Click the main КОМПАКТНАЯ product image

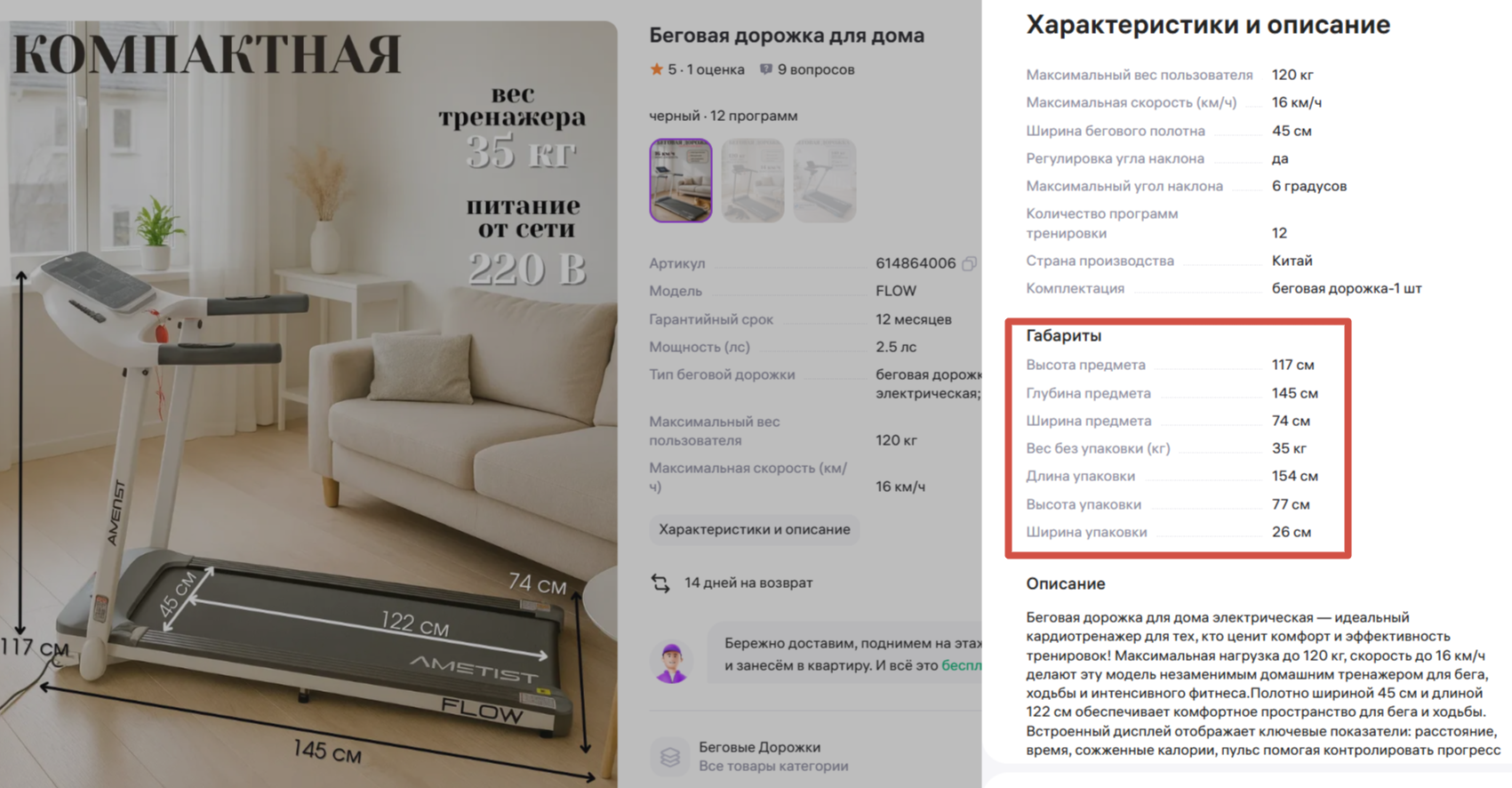308,404
